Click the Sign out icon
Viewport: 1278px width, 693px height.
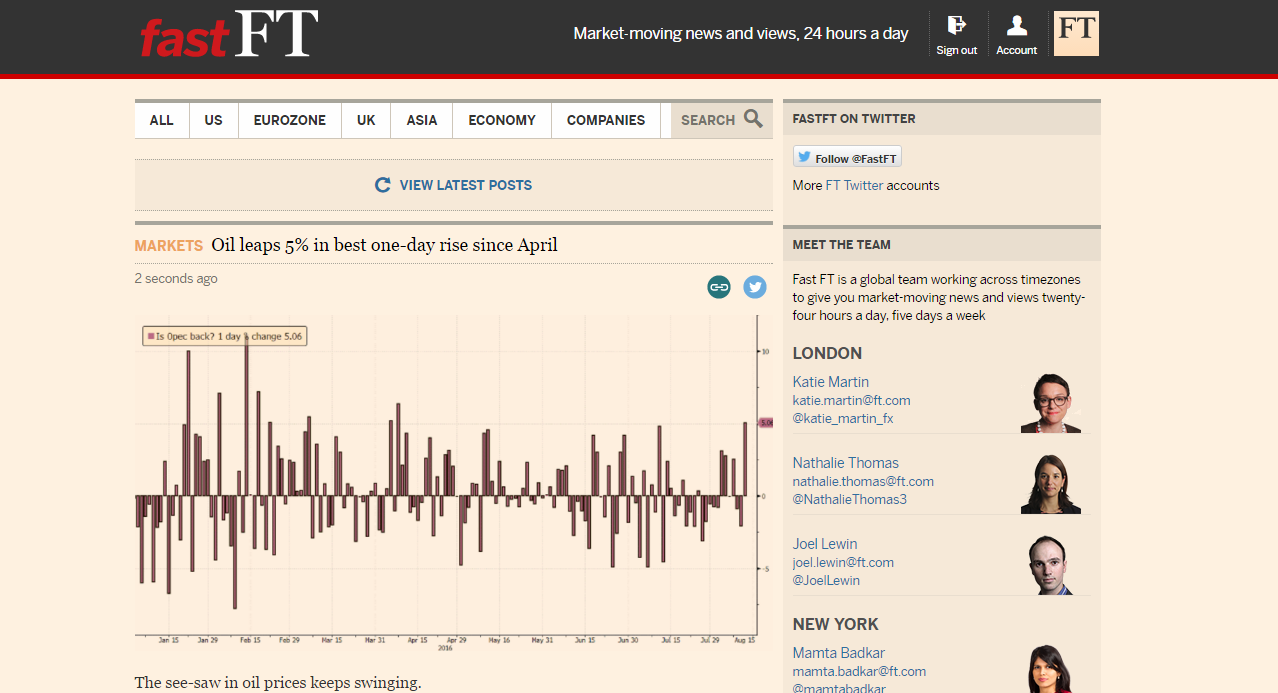[x=956, y=26]
